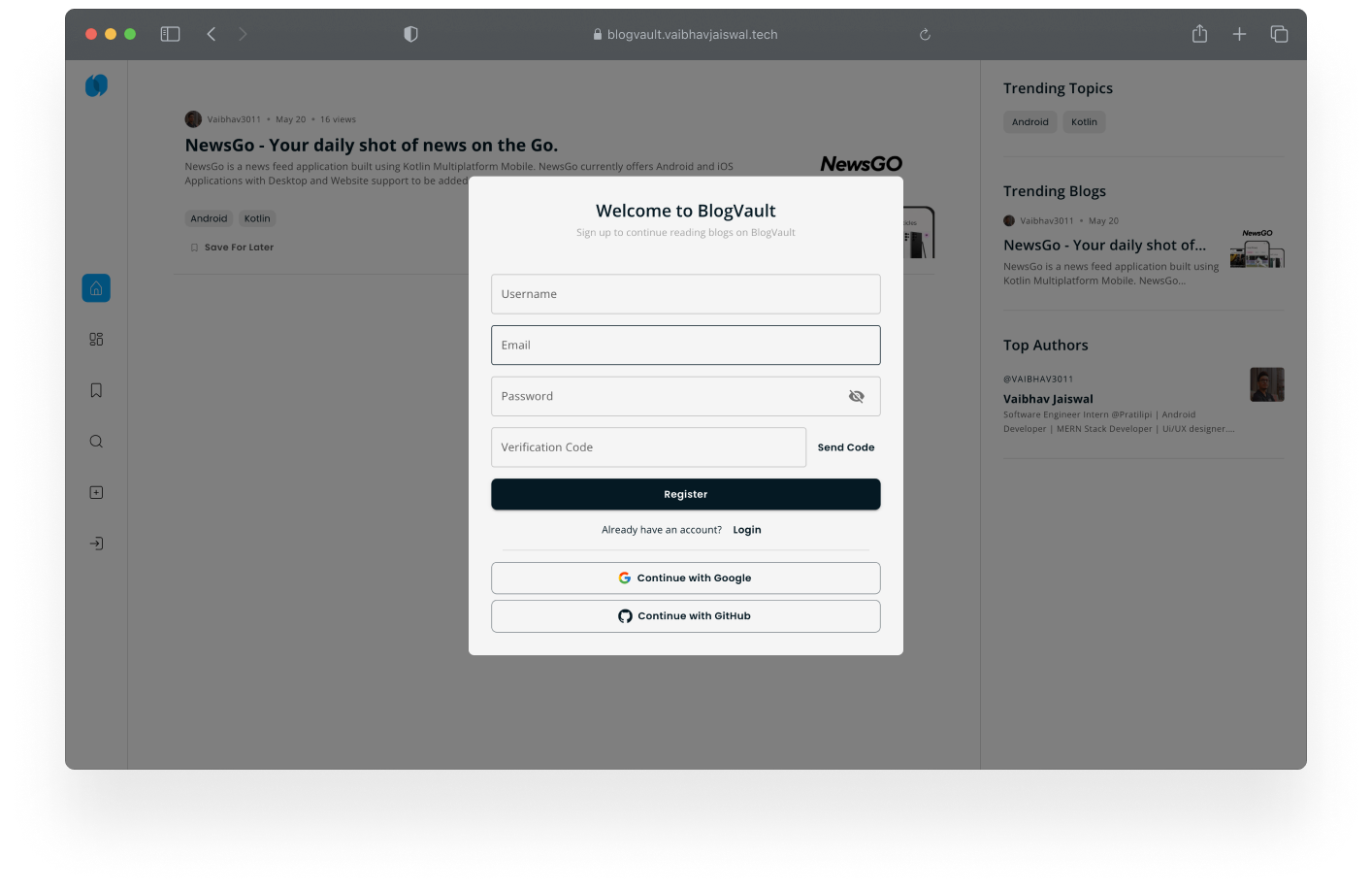Reload the page with refresh icon
1372x891 pixels.
click(x=925, y=34)
